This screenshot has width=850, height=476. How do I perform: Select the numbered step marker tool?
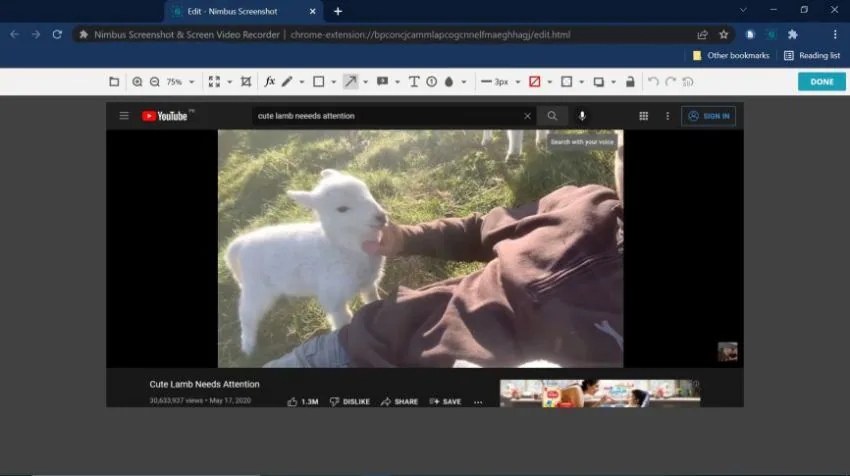click(x=432, y=82)
